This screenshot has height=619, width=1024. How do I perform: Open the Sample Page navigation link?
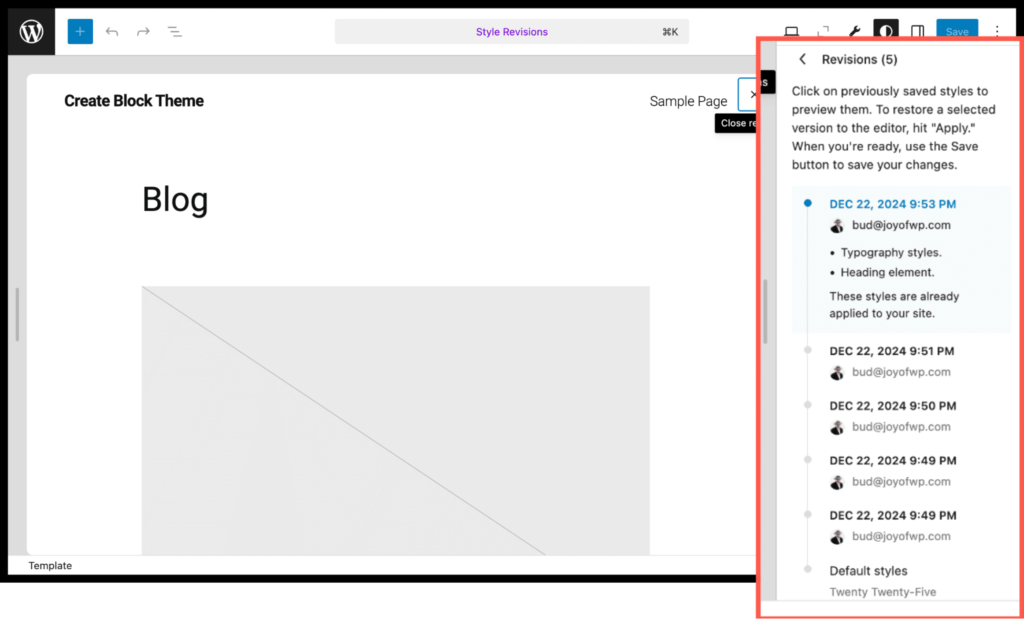[x=688, y=101]
